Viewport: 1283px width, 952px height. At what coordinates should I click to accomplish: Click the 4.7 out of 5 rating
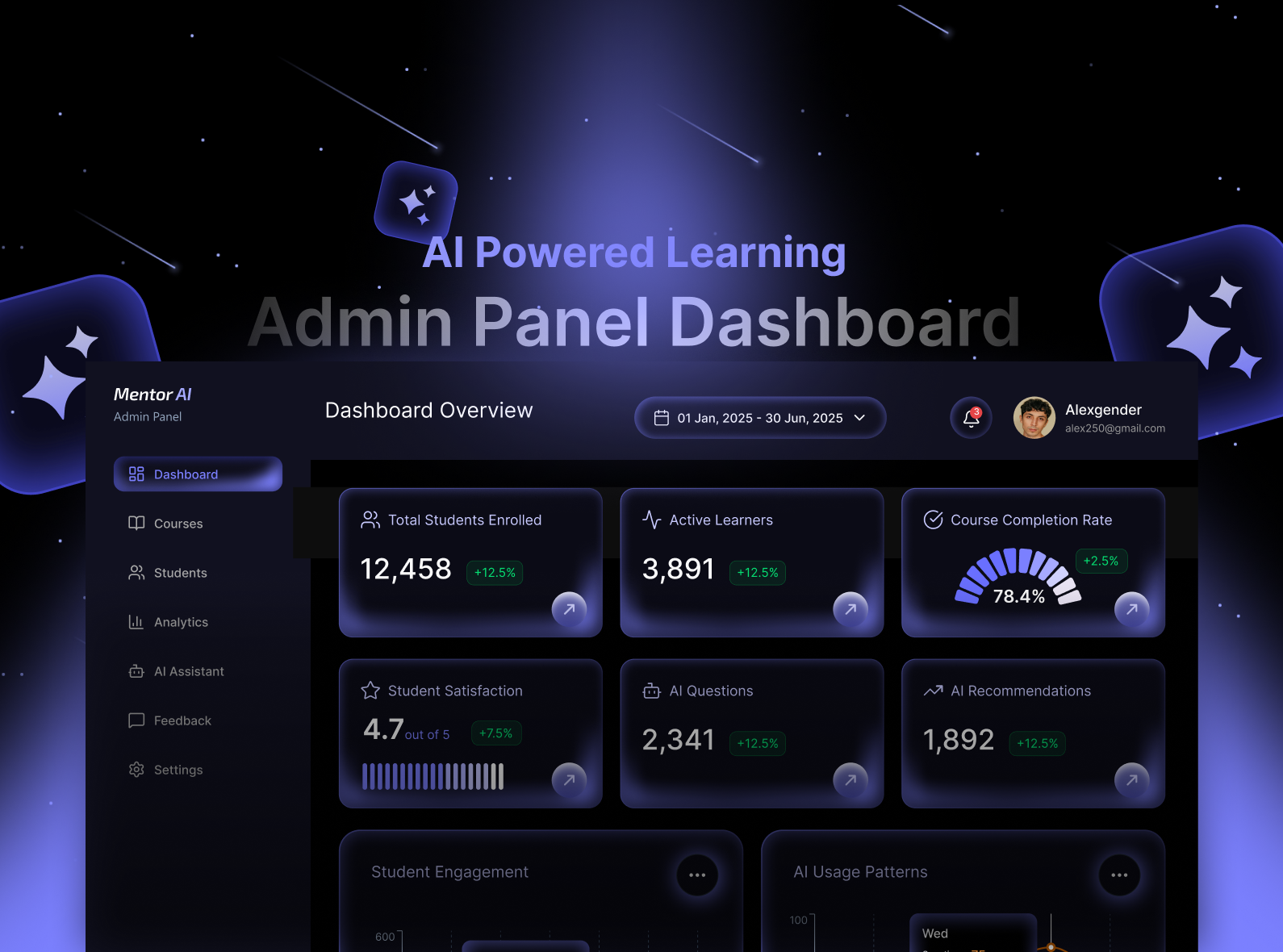(x=407, y=730)
